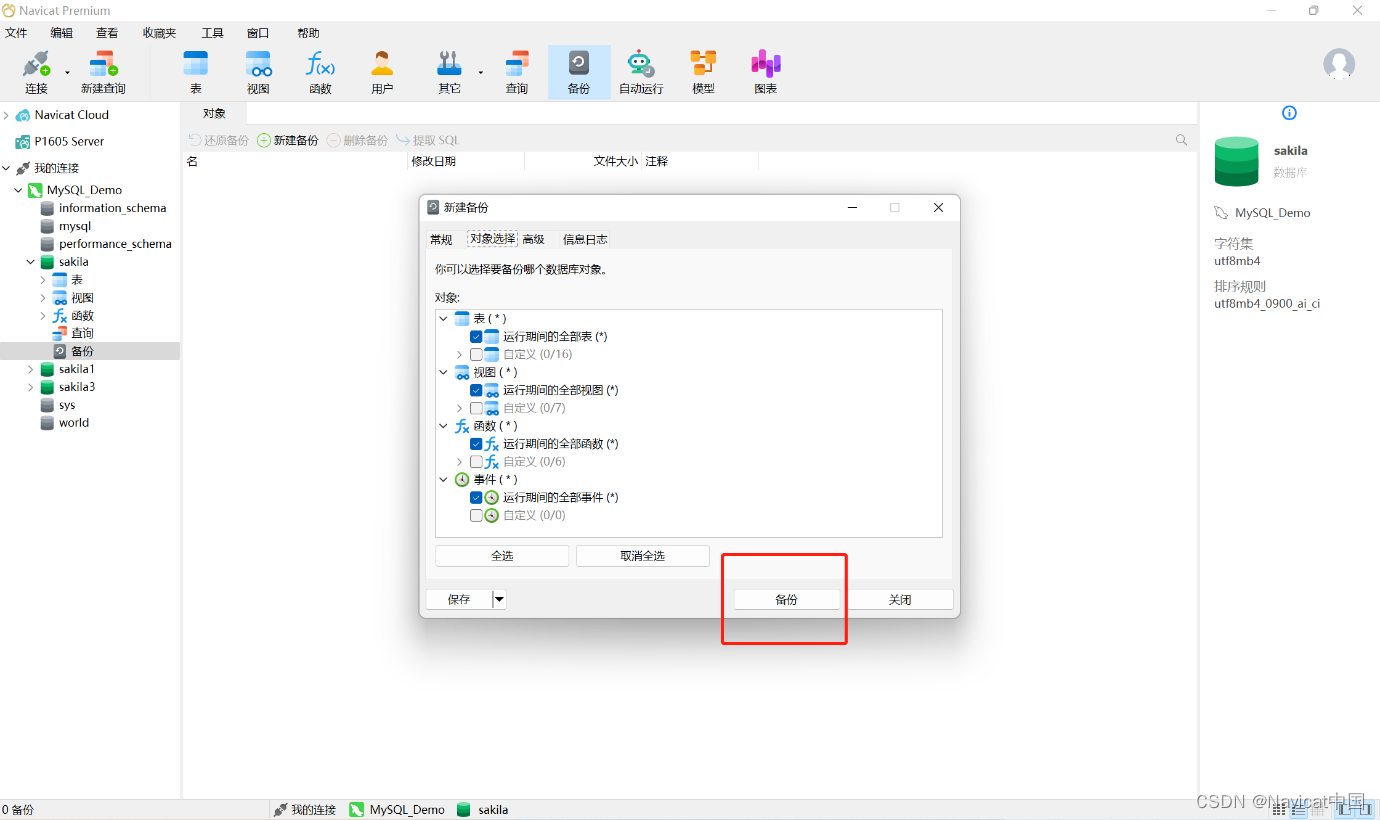Viewport: 1380px width, 820px height.
Task: Click the 修改日期 column header
Action: [x=433, y=161]
